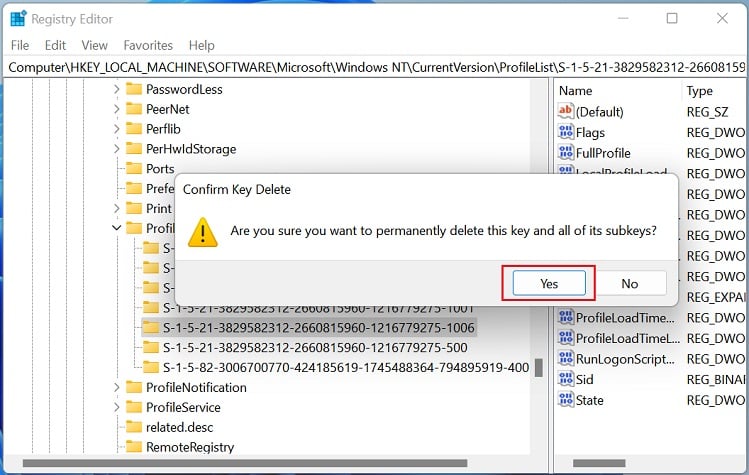
Task: Select key S-1-5-82-3006700770-424185619-1745488364-794895919-400
Action: 346,367
